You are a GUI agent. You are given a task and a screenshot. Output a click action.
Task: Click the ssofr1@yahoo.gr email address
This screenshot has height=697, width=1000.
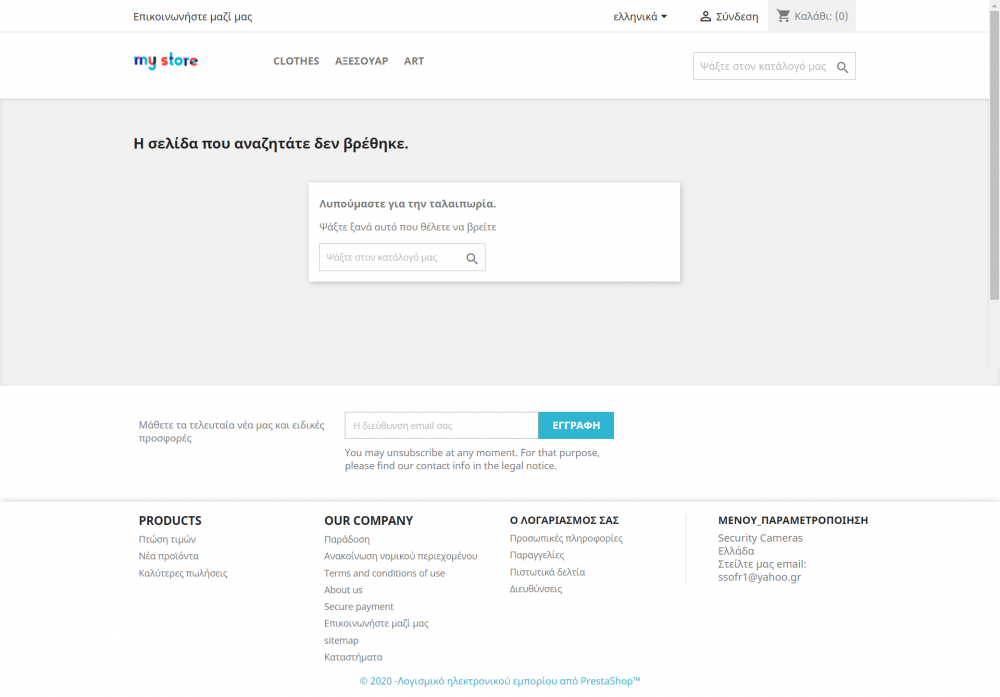[x=760, y=577]
